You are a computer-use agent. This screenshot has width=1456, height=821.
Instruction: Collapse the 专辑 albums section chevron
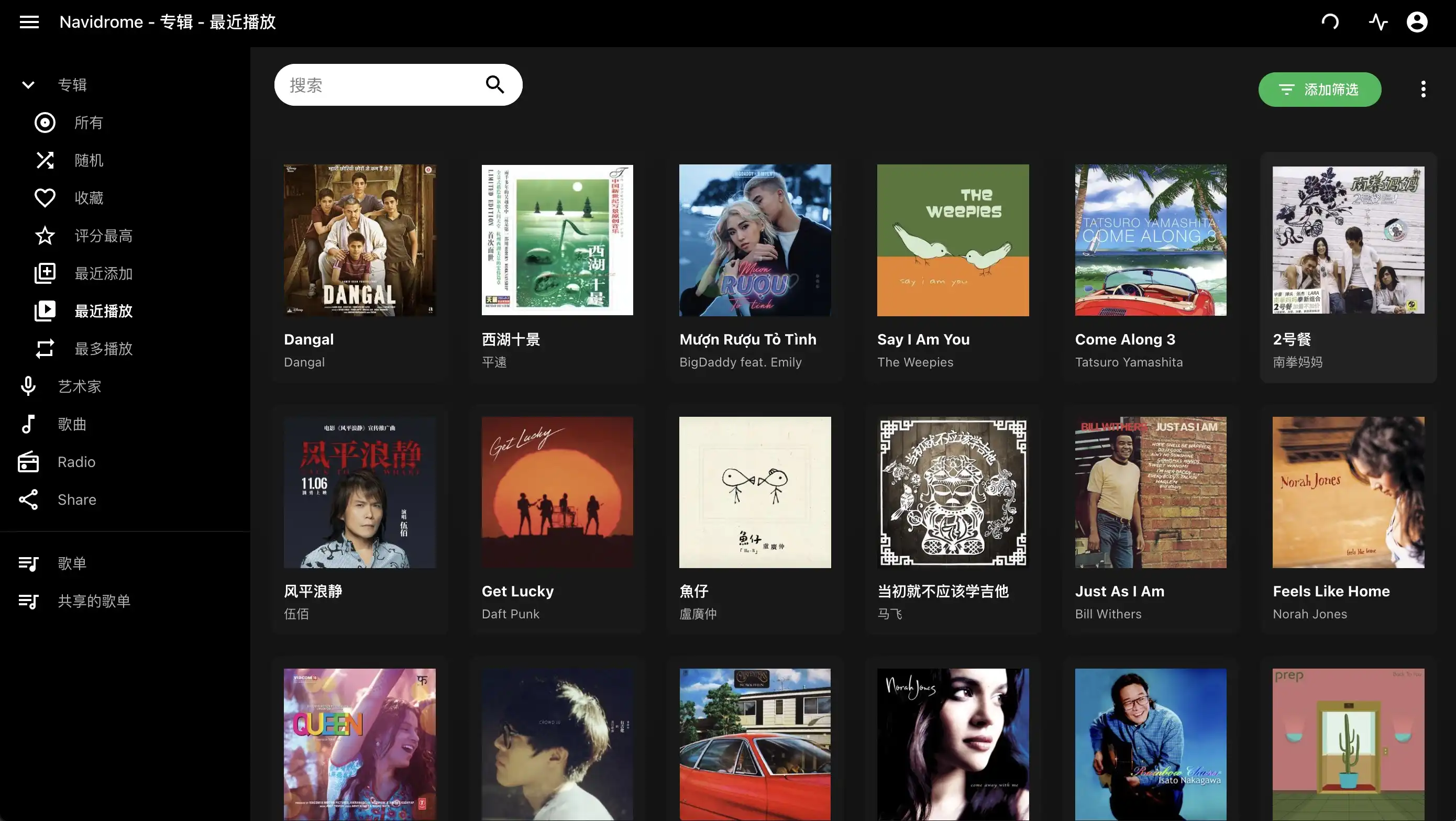pos(28,85)
